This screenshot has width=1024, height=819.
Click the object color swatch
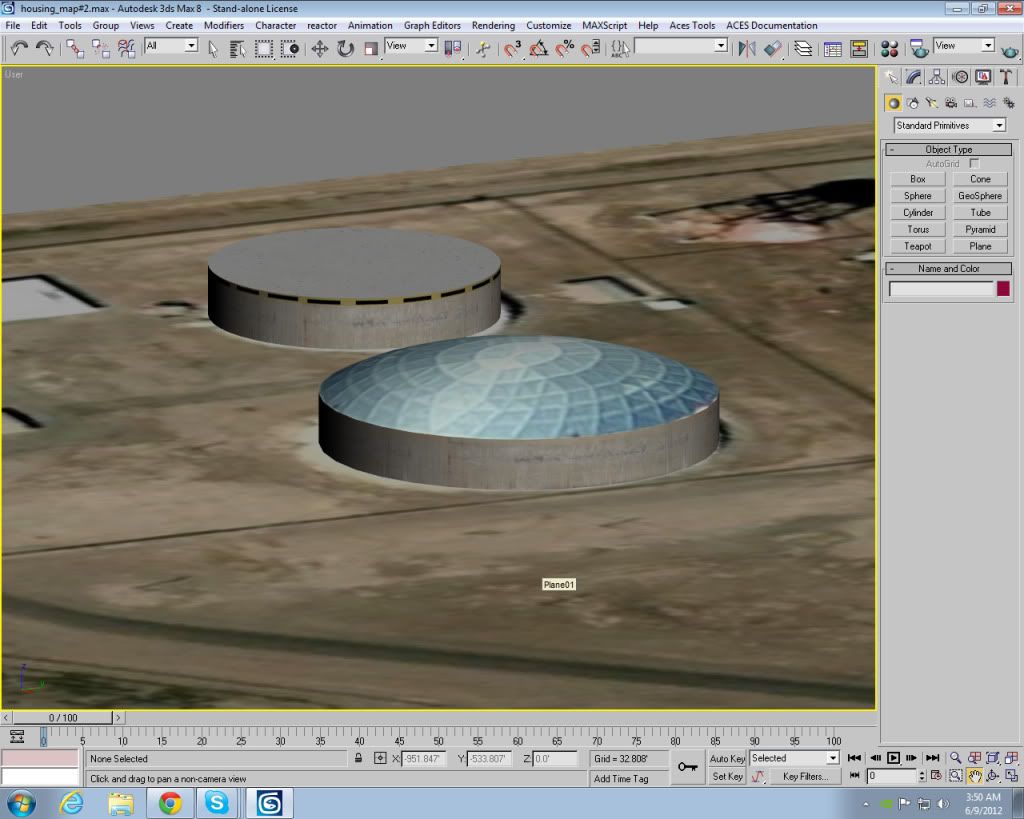tap(1003, 289)
